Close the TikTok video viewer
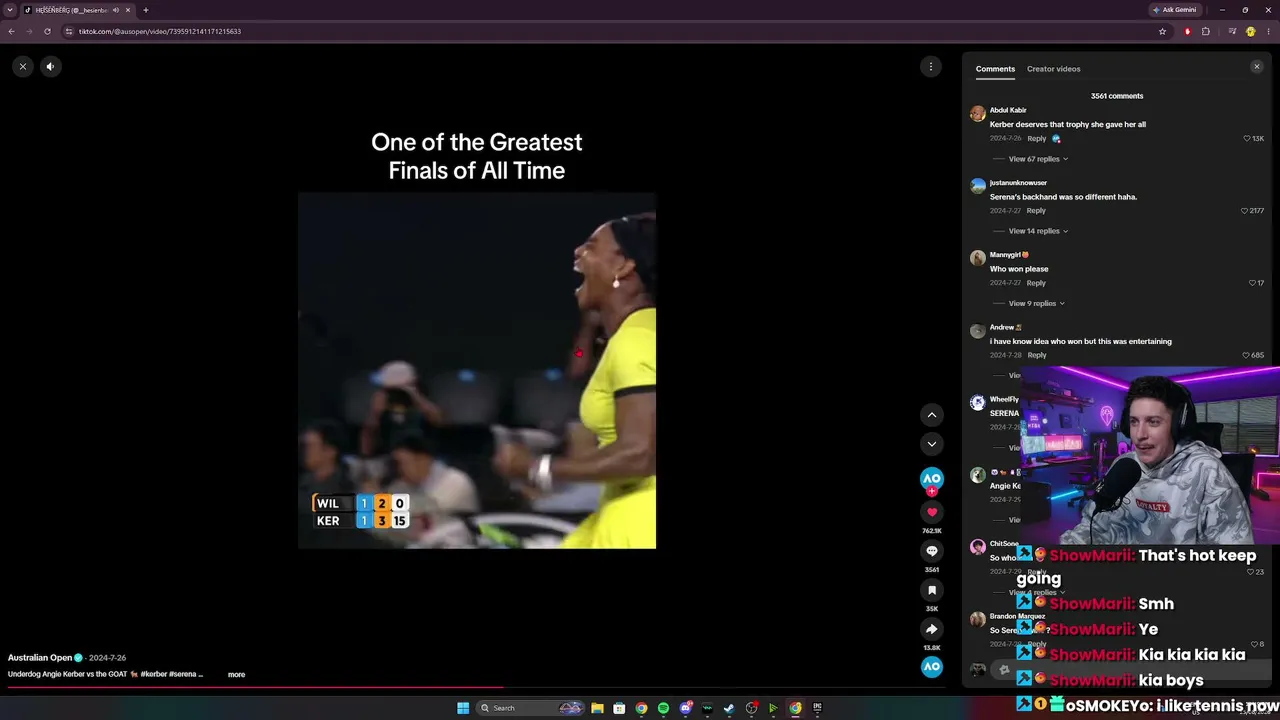1280x720 pixels. click(22, 67)
